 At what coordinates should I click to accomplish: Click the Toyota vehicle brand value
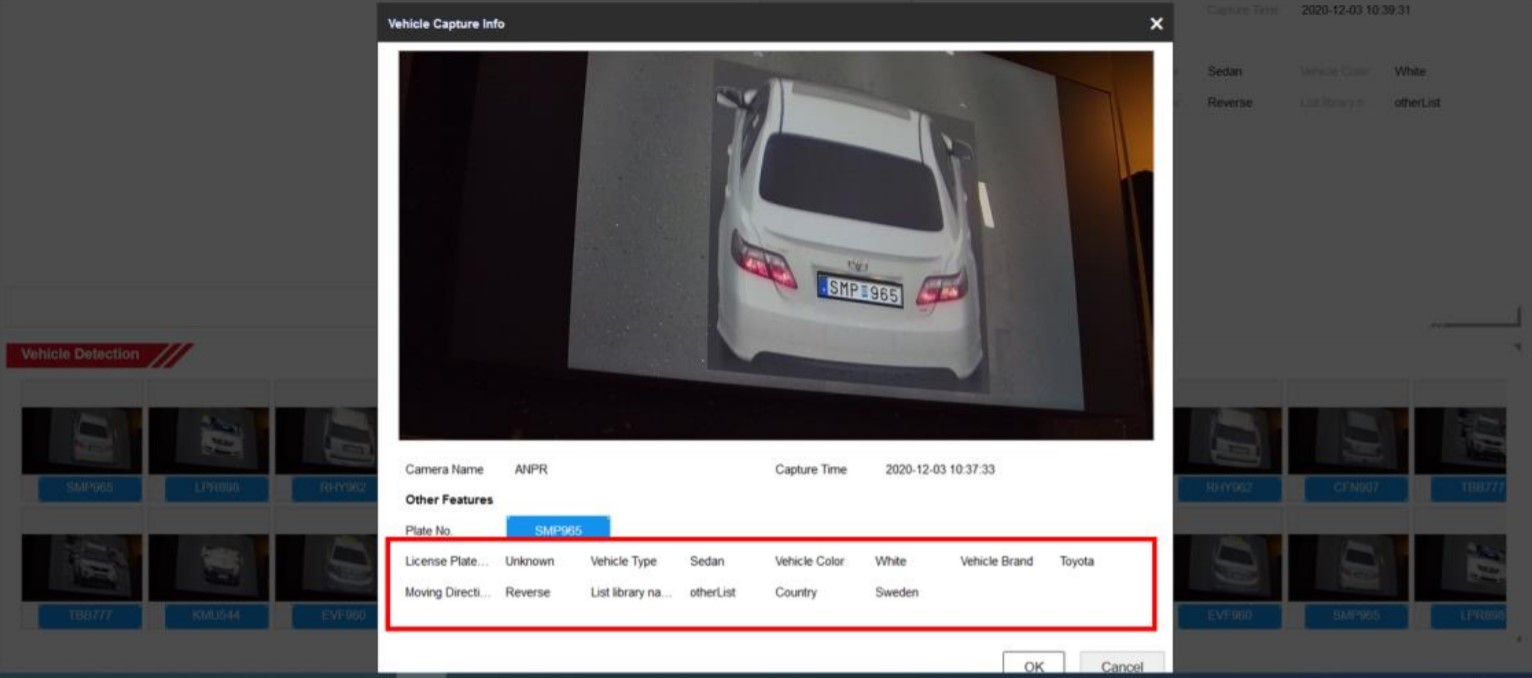coord(1076,562)
